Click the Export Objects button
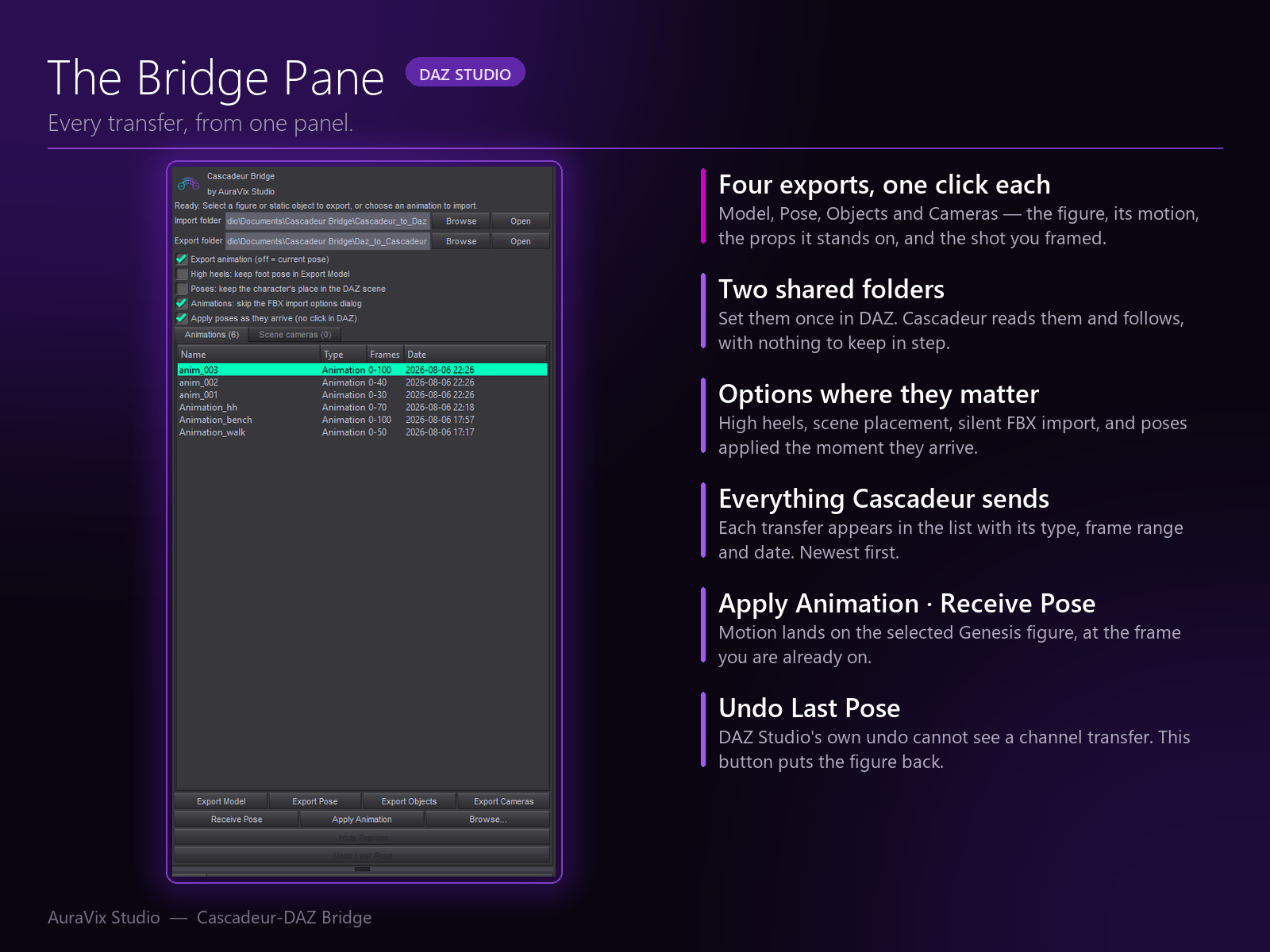This screenshot has width=1270, height=952. [x=409, y=801]
